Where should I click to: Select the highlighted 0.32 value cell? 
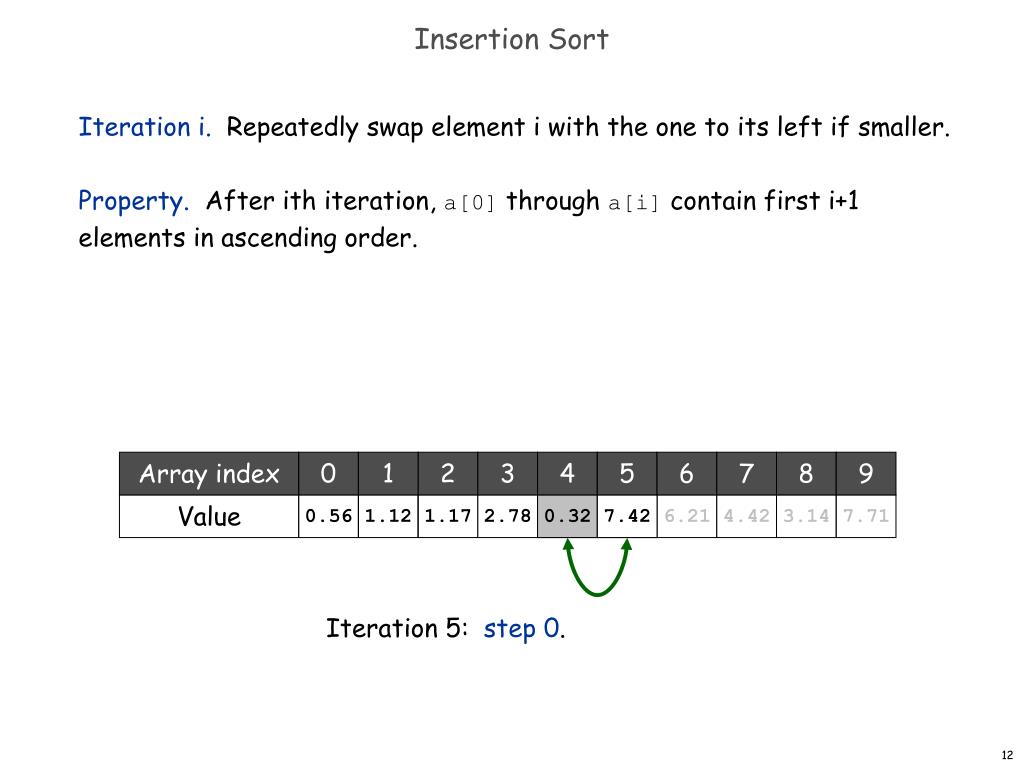[568, 516]
